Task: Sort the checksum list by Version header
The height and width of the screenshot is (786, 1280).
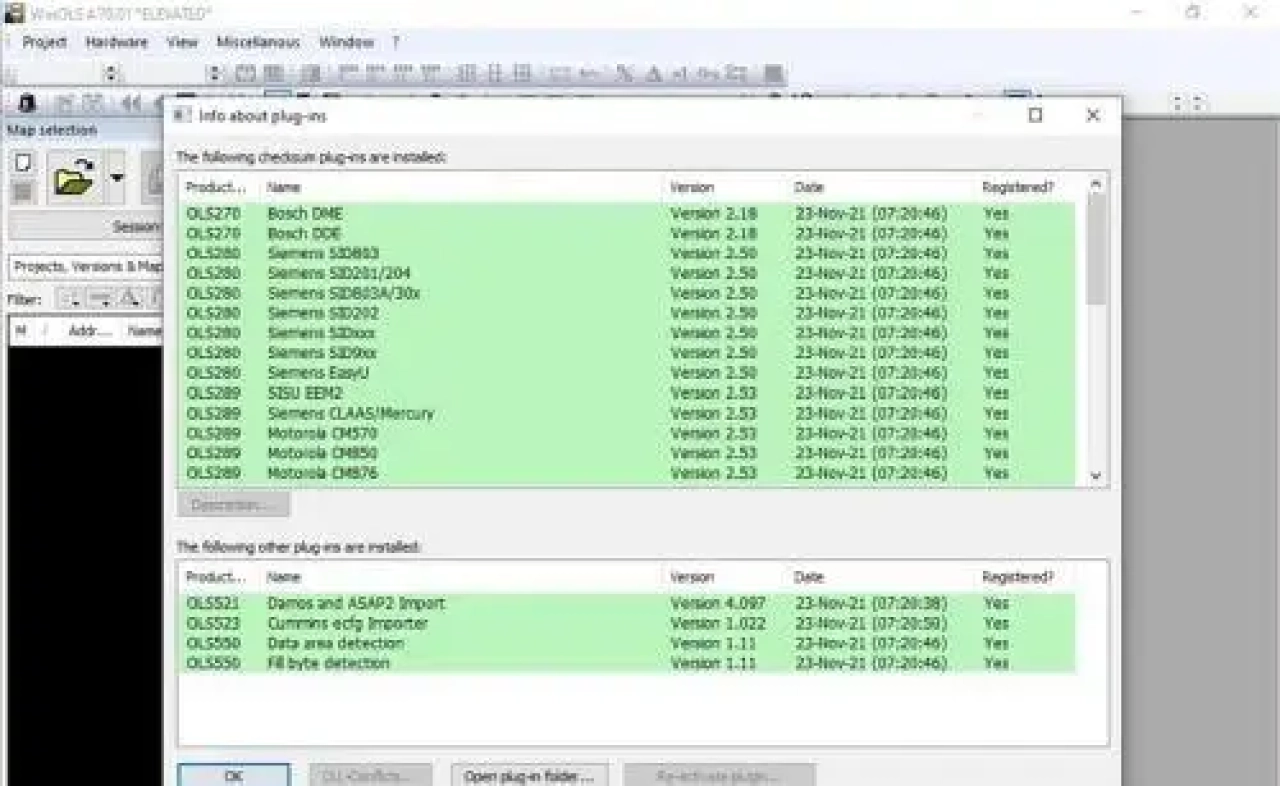Action: tap(726, 187)
